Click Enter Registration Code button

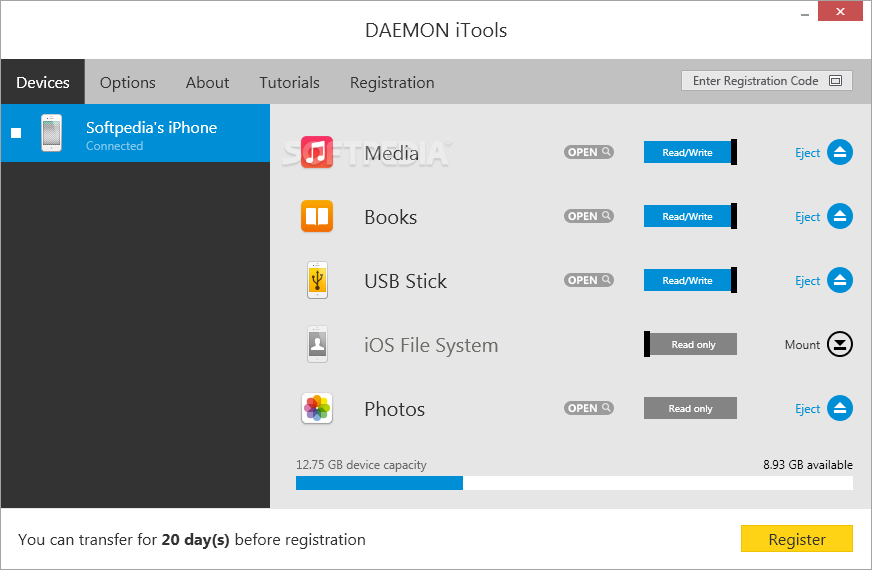[x=766, y=81]
